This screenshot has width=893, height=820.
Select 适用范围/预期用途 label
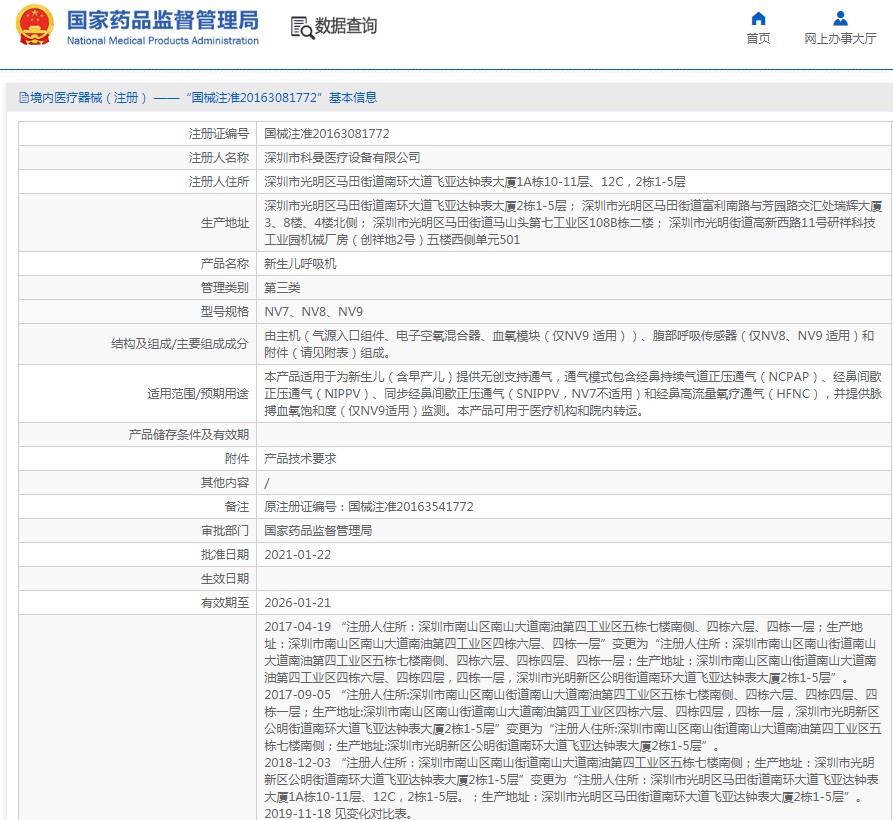tap(198, 393)
